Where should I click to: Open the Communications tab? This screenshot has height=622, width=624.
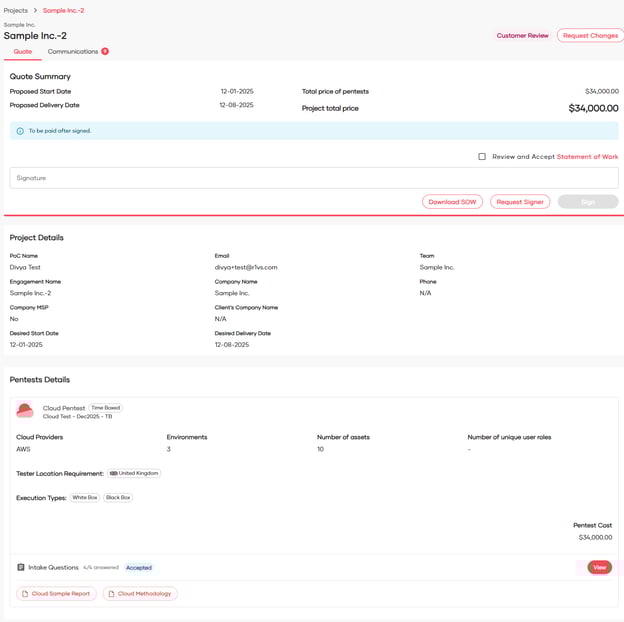click(x=73, y=52)
